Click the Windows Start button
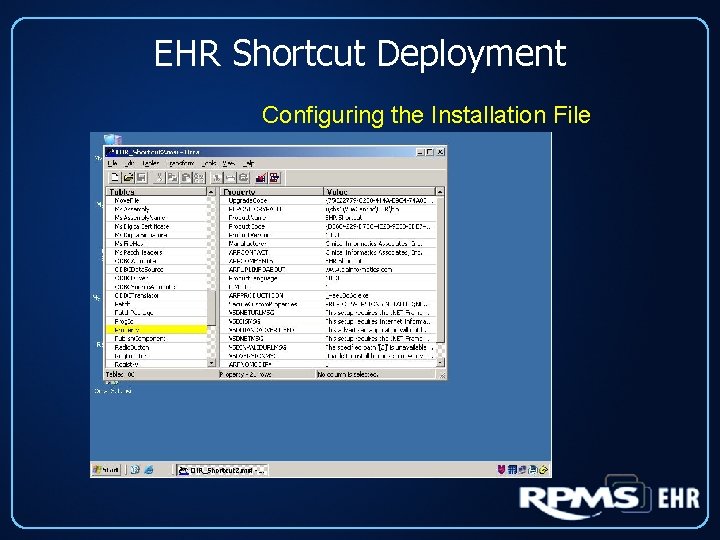The height and width of the screenshot is (540, 720). pyautogui.click(x=106, y=470)
